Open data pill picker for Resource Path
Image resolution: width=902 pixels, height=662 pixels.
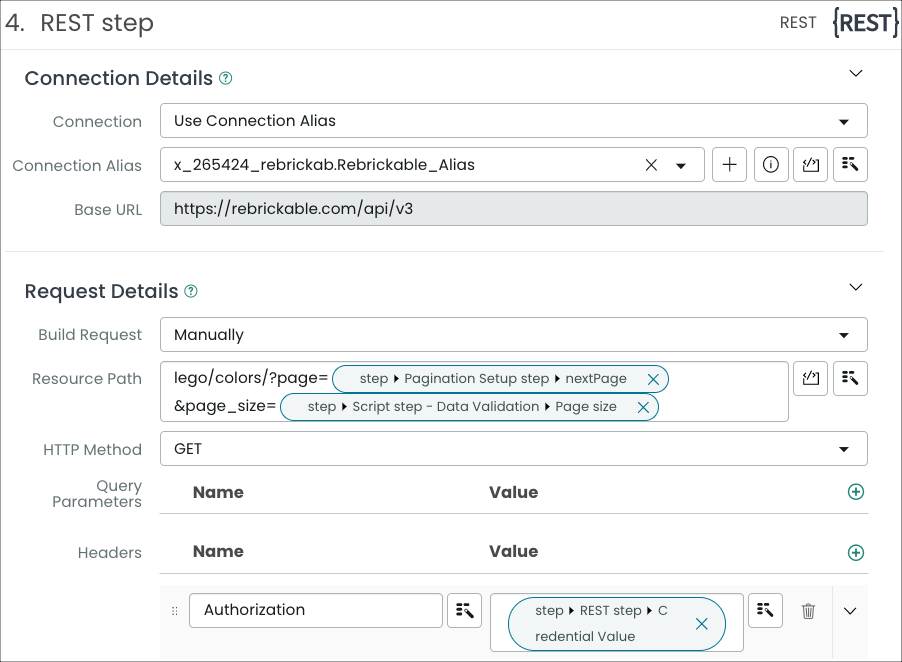[853, 378]
